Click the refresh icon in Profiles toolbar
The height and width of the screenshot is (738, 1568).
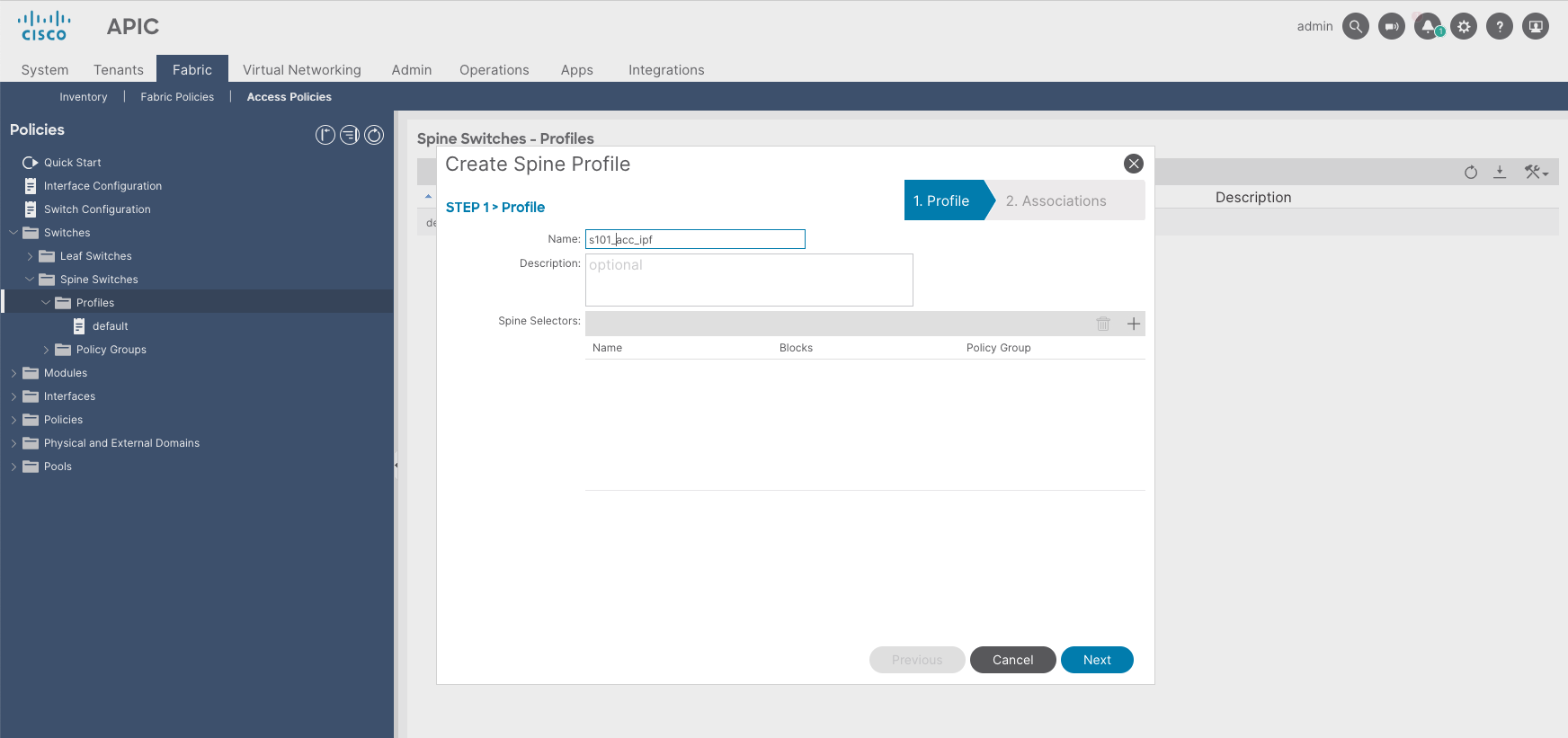pyautogui.click(x=1471, y=172)
